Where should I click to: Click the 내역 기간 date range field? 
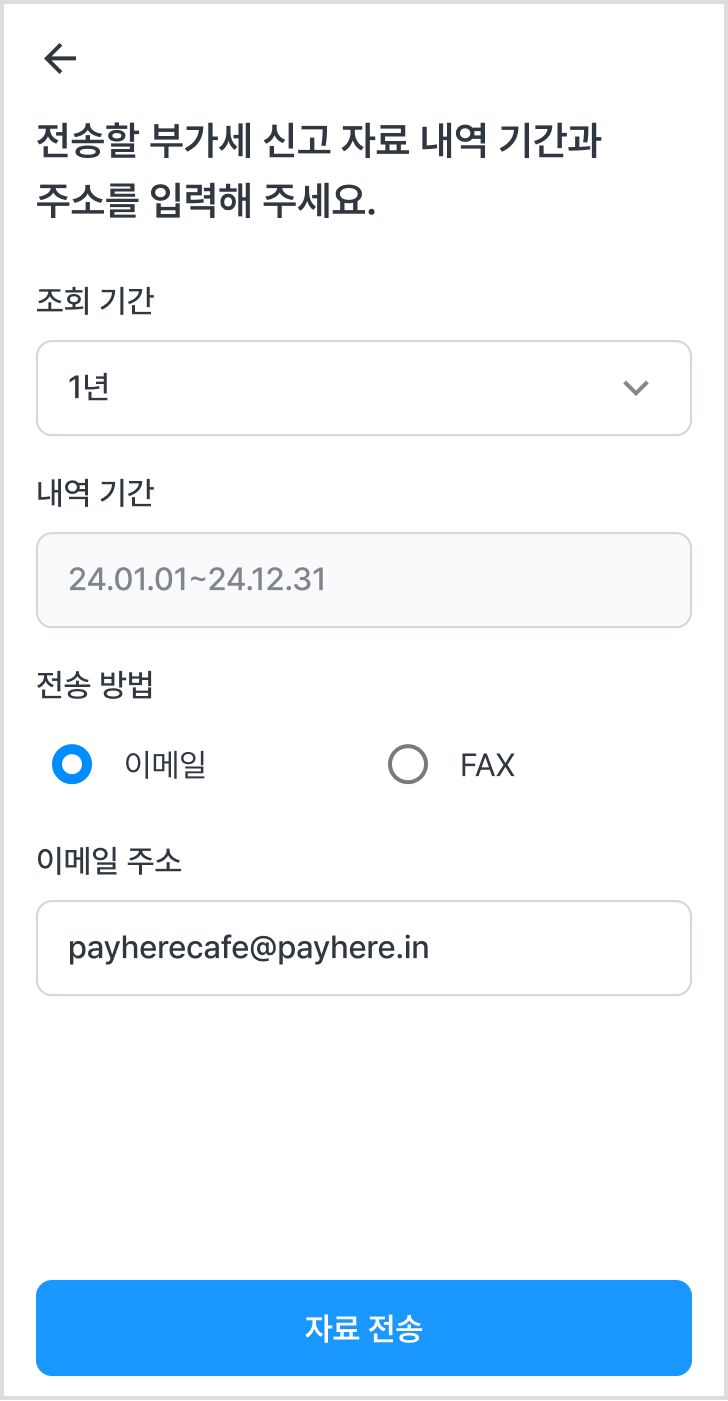(x=364, y=580)
